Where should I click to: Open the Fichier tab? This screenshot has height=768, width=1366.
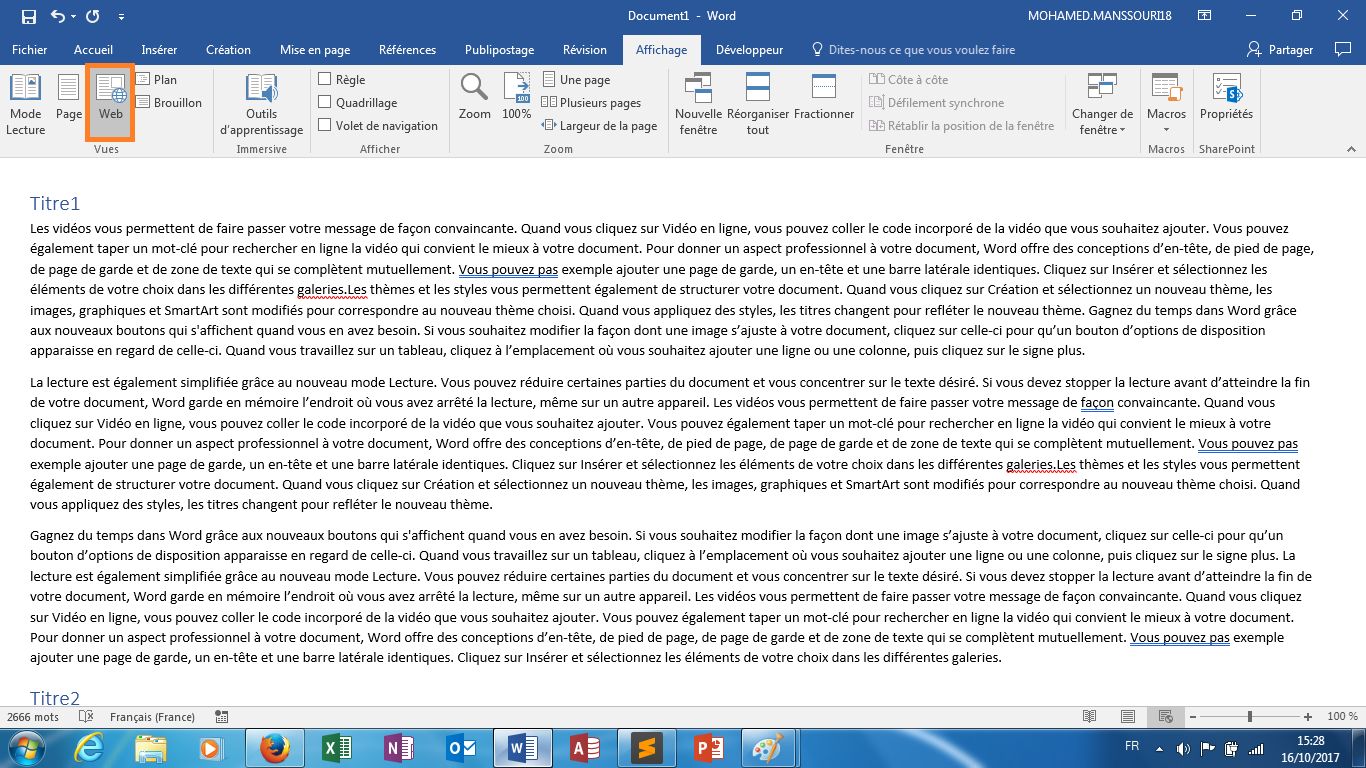tap(30, 50)
